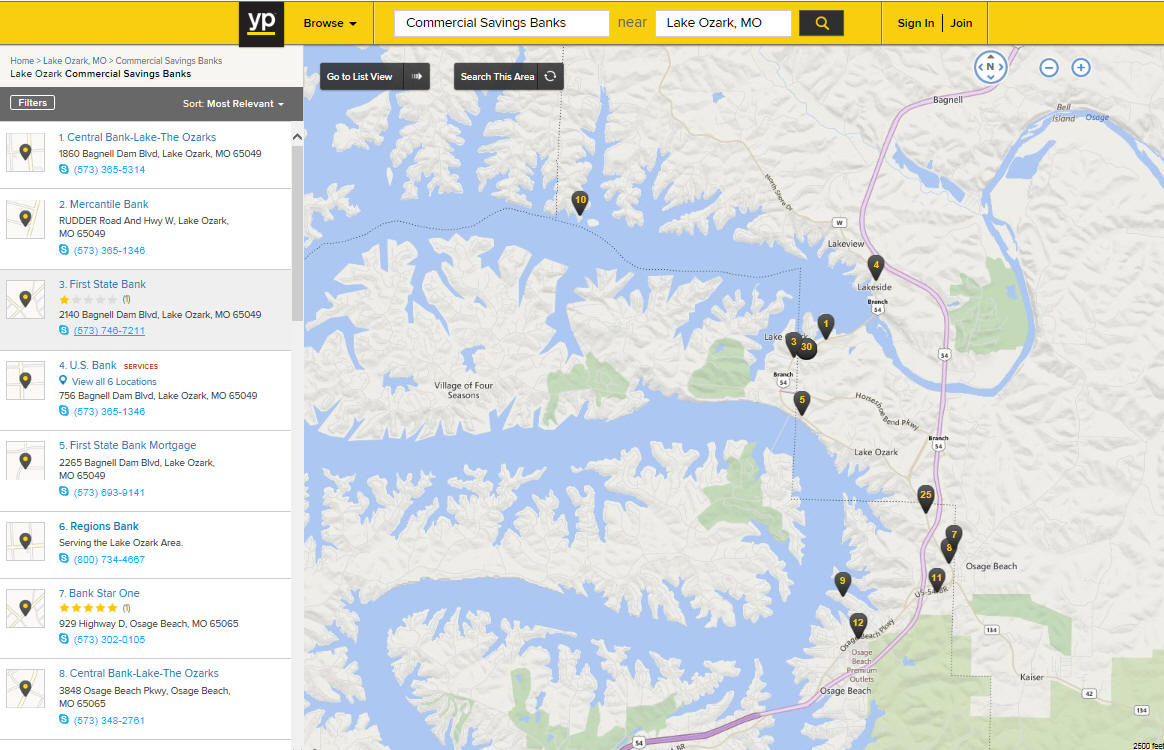Open Lake Ozark, MO breadcrumb link
Image resolution: width=1164 pixels, height=750 pixels.
(74, 61)
